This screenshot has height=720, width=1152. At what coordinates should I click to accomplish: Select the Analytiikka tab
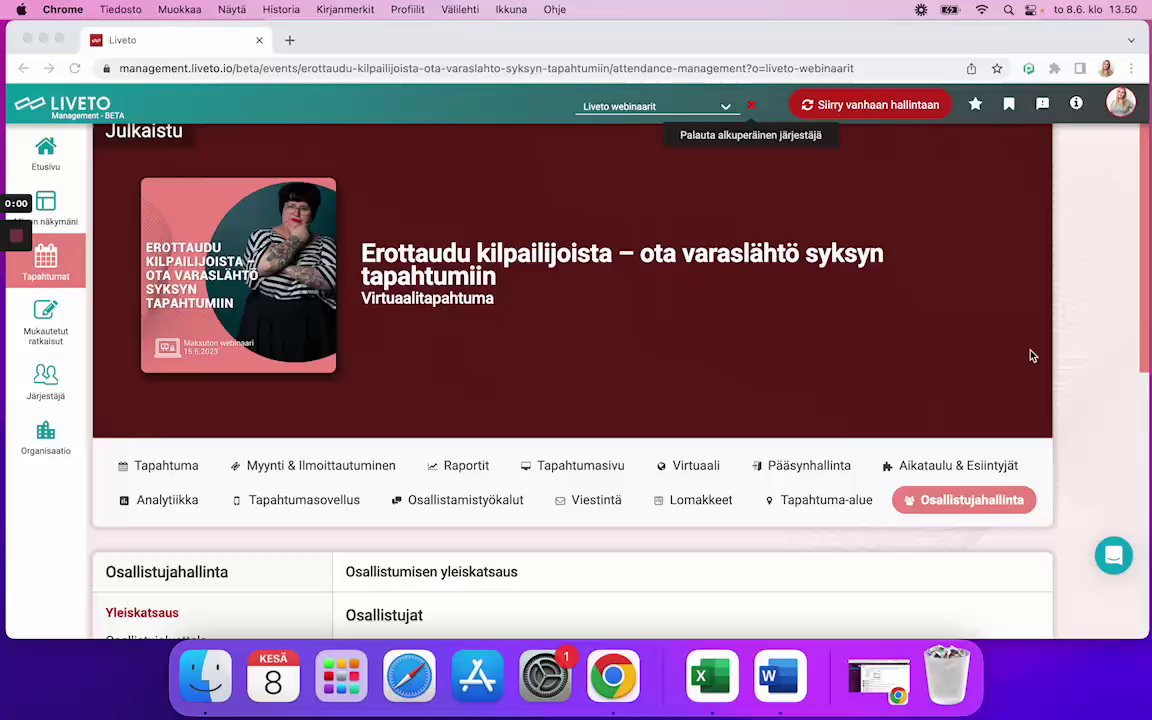coord(159,500)
